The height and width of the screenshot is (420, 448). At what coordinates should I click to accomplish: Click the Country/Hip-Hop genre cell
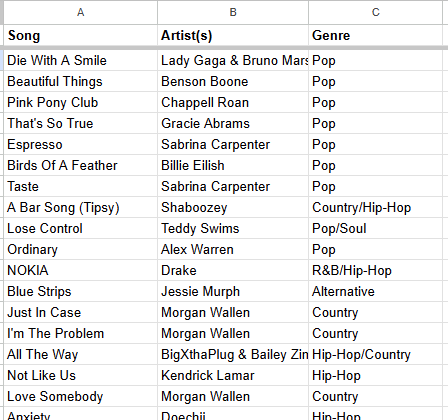(376, 207)
